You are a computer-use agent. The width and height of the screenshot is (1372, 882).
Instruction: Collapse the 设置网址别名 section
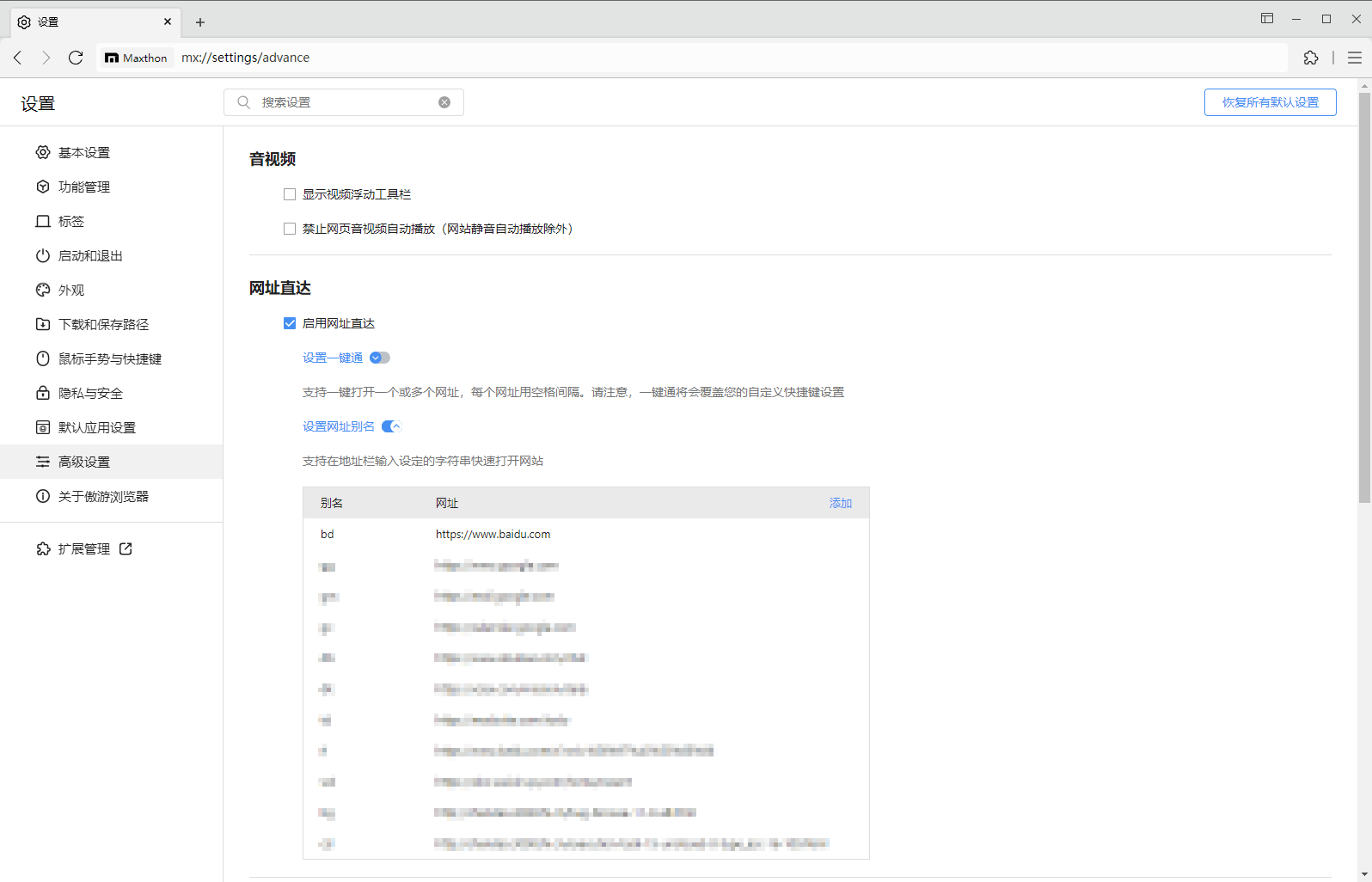(391, 426)
